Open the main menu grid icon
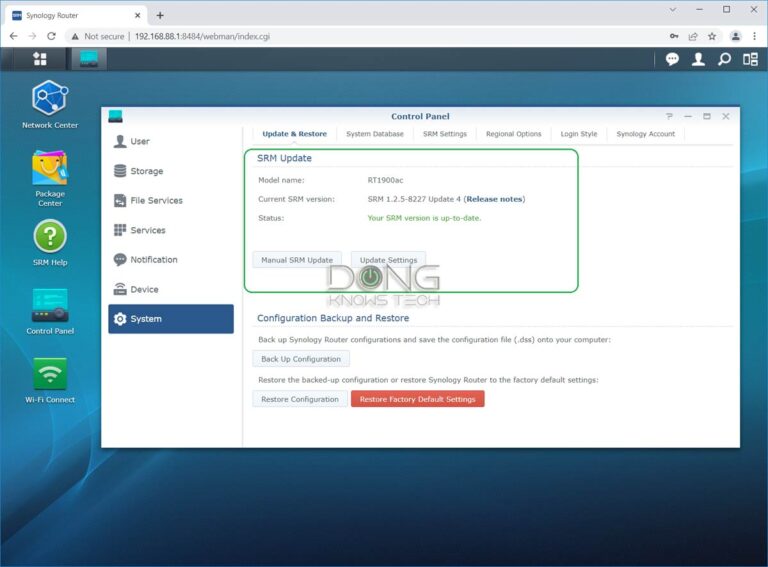 [x=40, y=59]
